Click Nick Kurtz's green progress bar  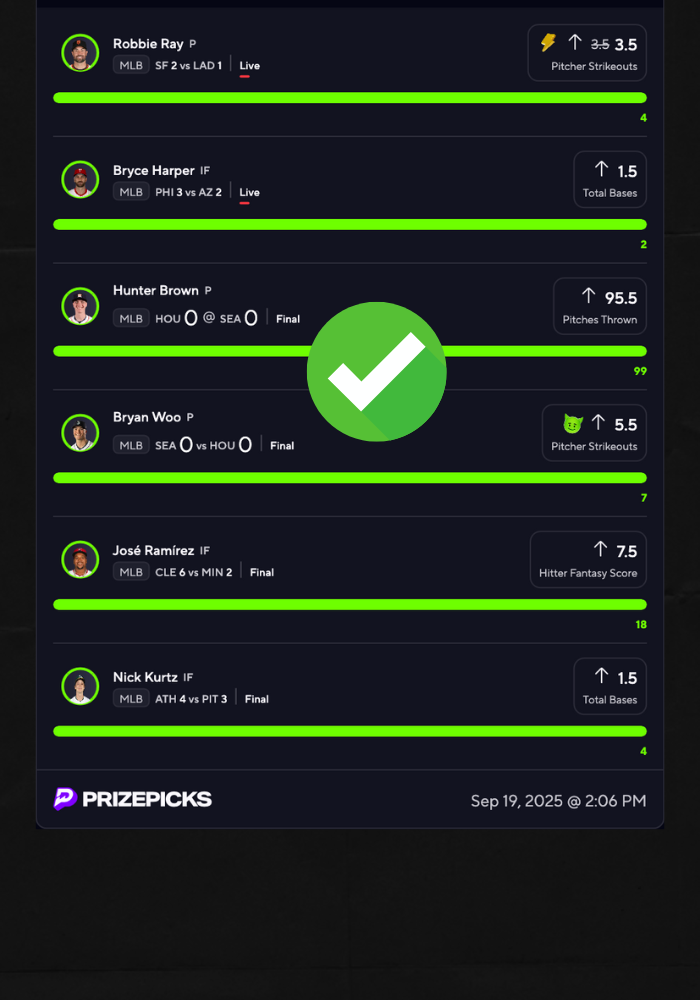[x=350, y=732]
